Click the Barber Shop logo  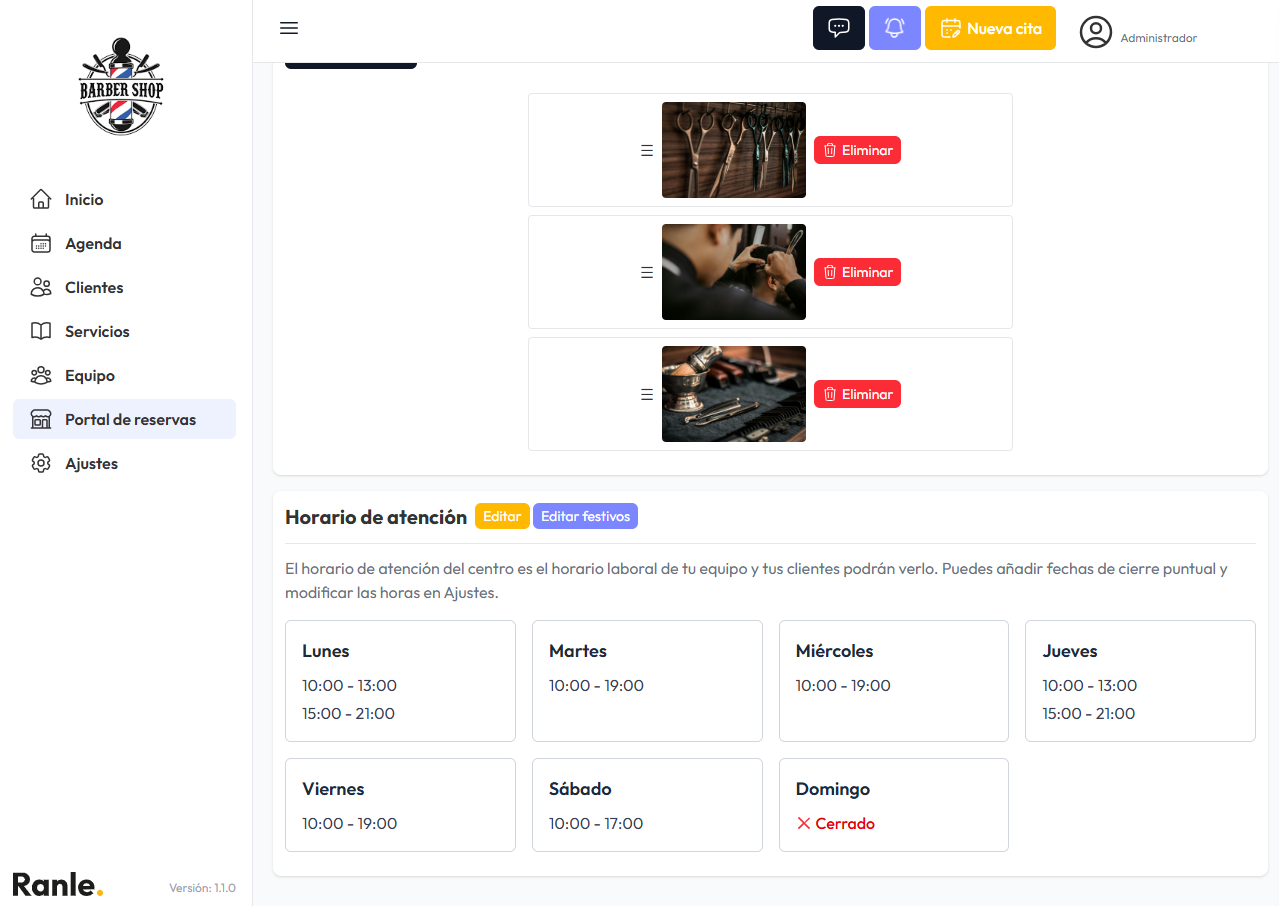click(121, 87)
